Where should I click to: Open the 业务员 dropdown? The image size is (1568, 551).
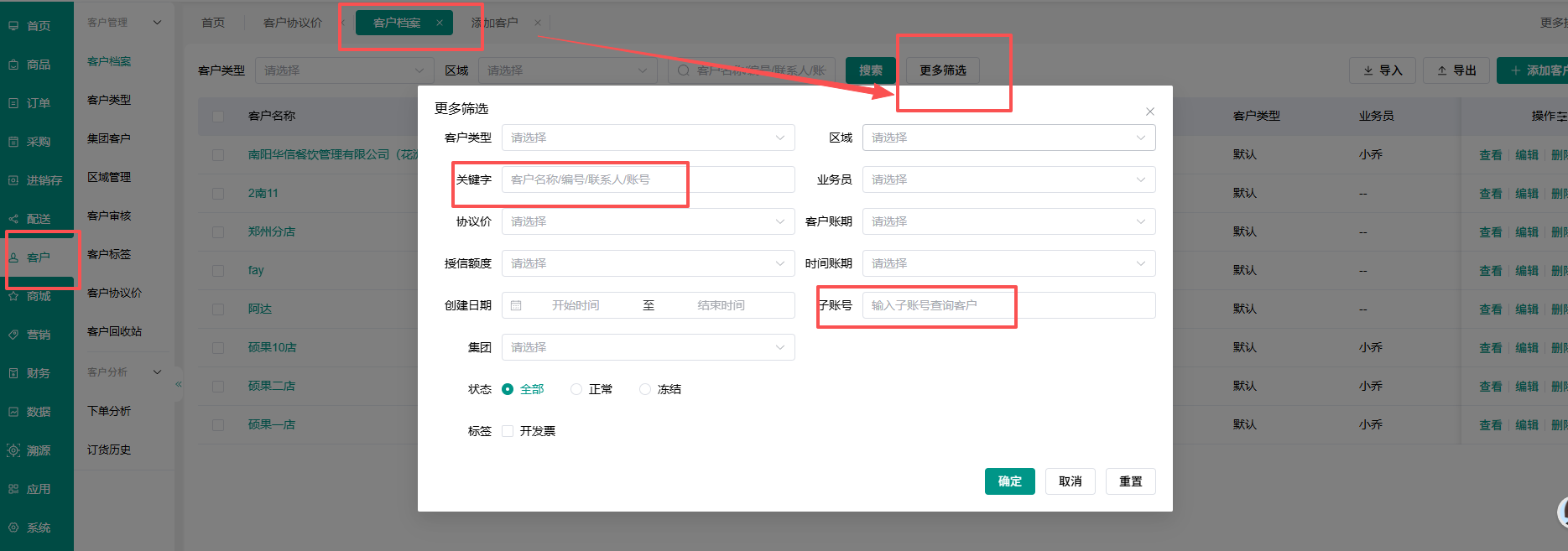(x=1009, y=179)
